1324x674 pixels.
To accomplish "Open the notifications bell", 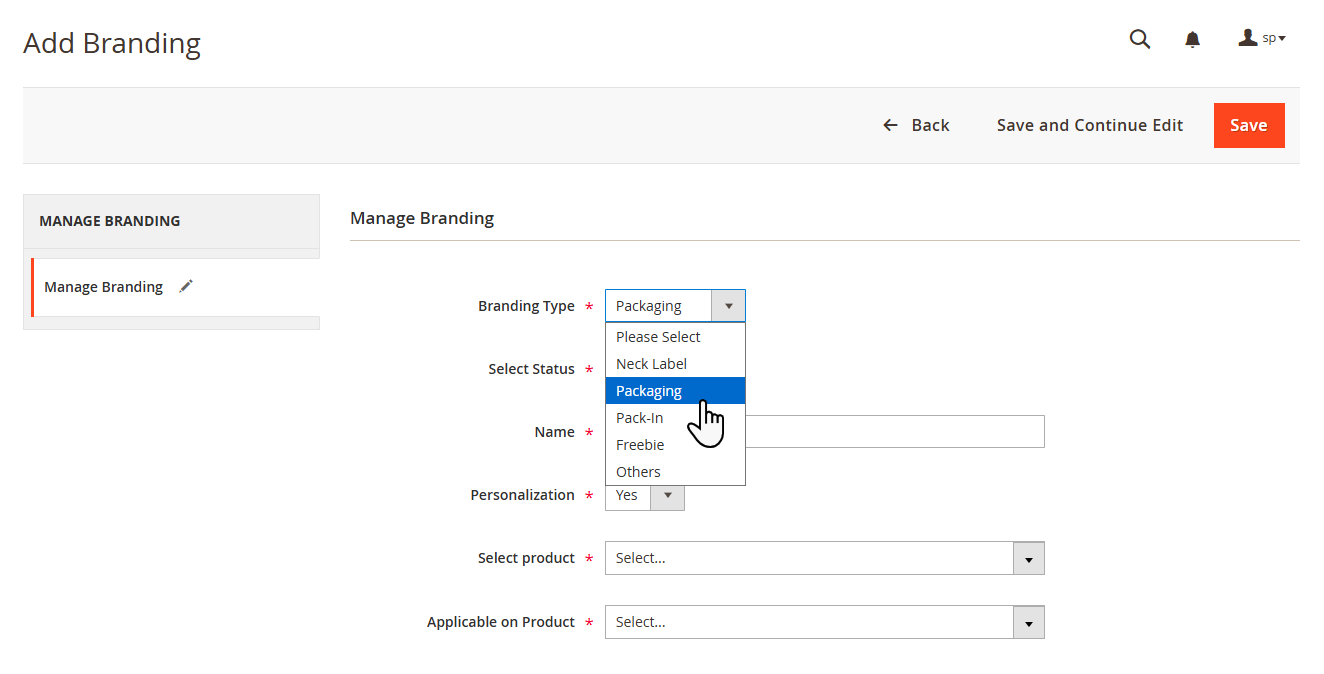I will tap(1192, 40).
